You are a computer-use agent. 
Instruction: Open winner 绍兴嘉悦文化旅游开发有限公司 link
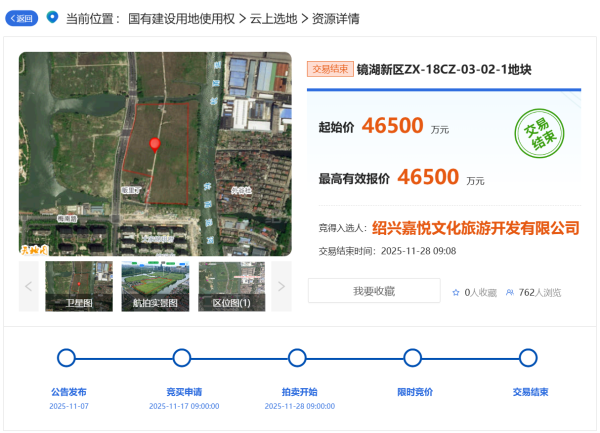475,228
